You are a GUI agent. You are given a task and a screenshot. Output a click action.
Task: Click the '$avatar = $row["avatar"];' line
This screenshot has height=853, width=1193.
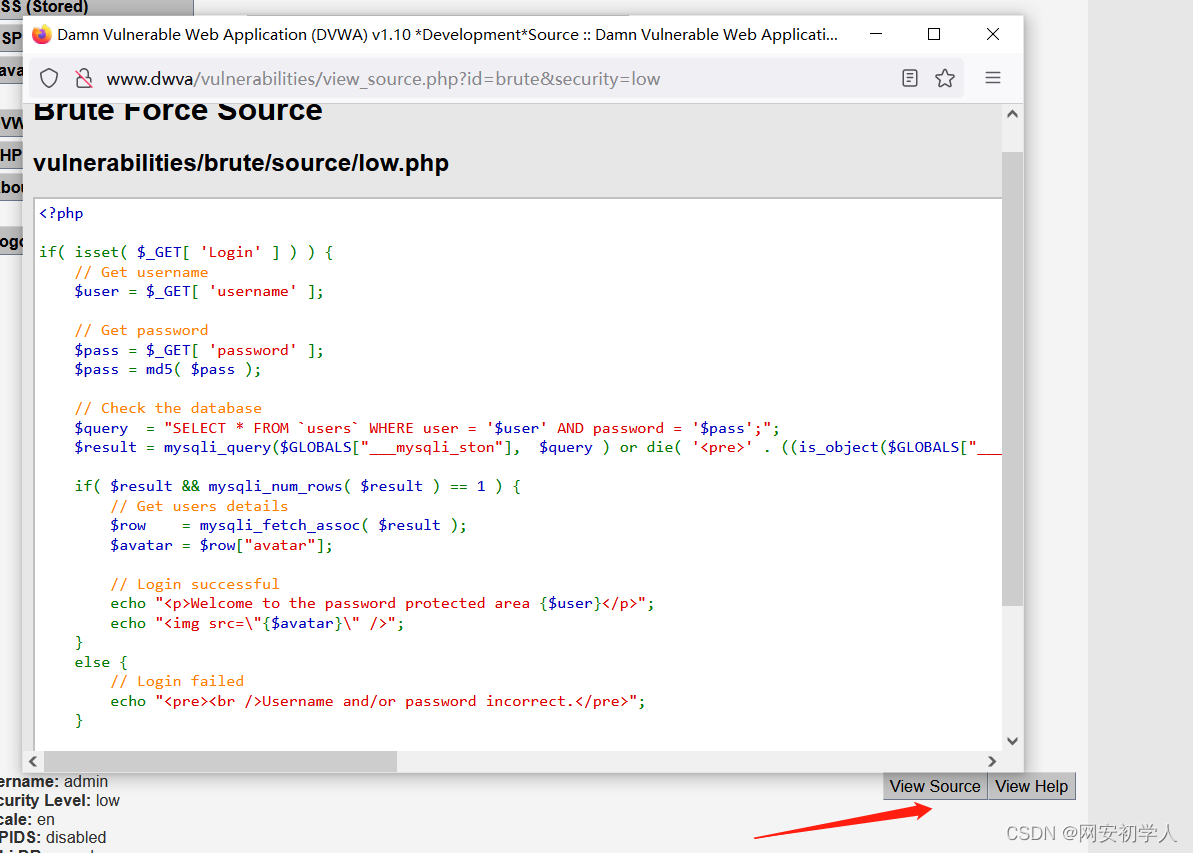pyautogui.click(x=221, y=545)
